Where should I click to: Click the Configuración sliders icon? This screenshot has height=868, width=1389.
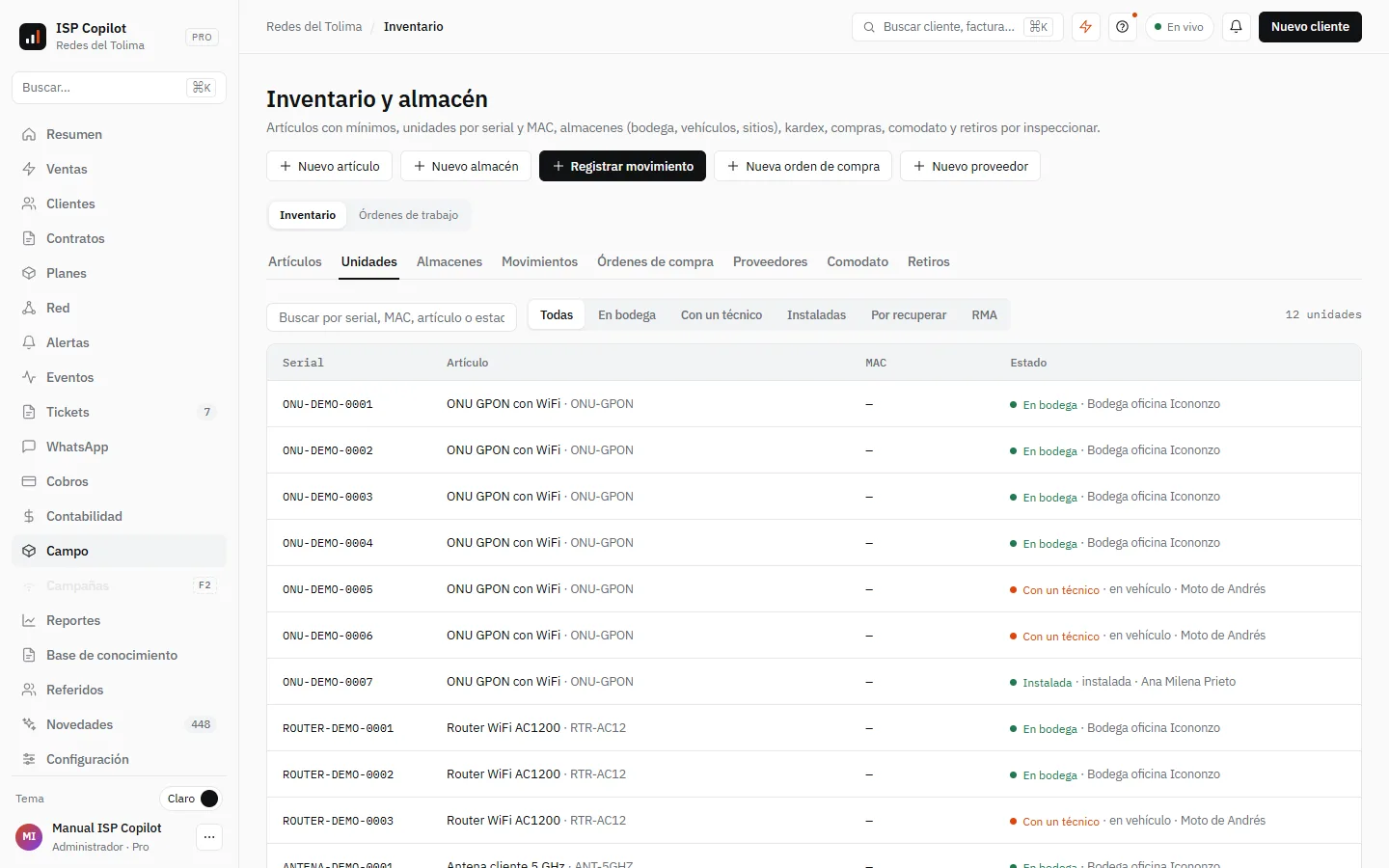[29, 759]
